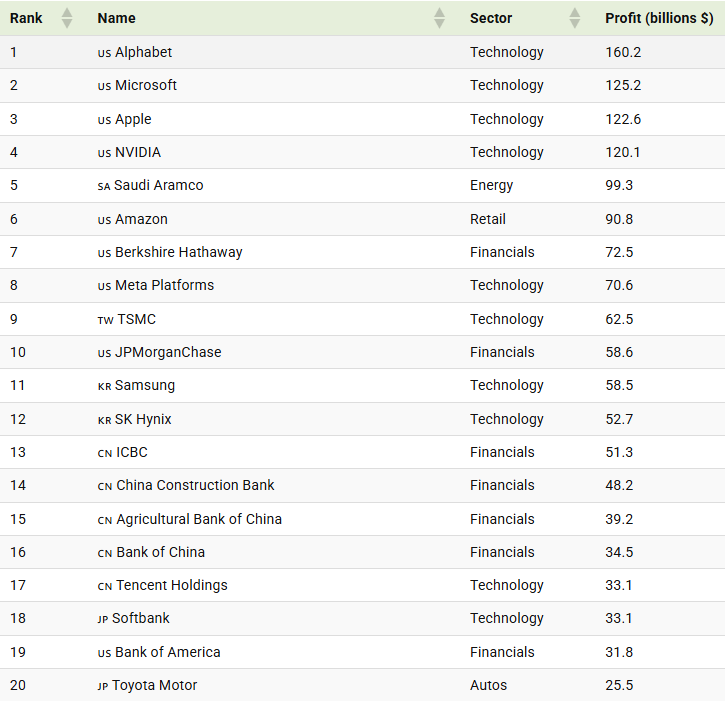
Task: Select the ICBC company name
Action: pyautogui.click(x=132, y=452)
